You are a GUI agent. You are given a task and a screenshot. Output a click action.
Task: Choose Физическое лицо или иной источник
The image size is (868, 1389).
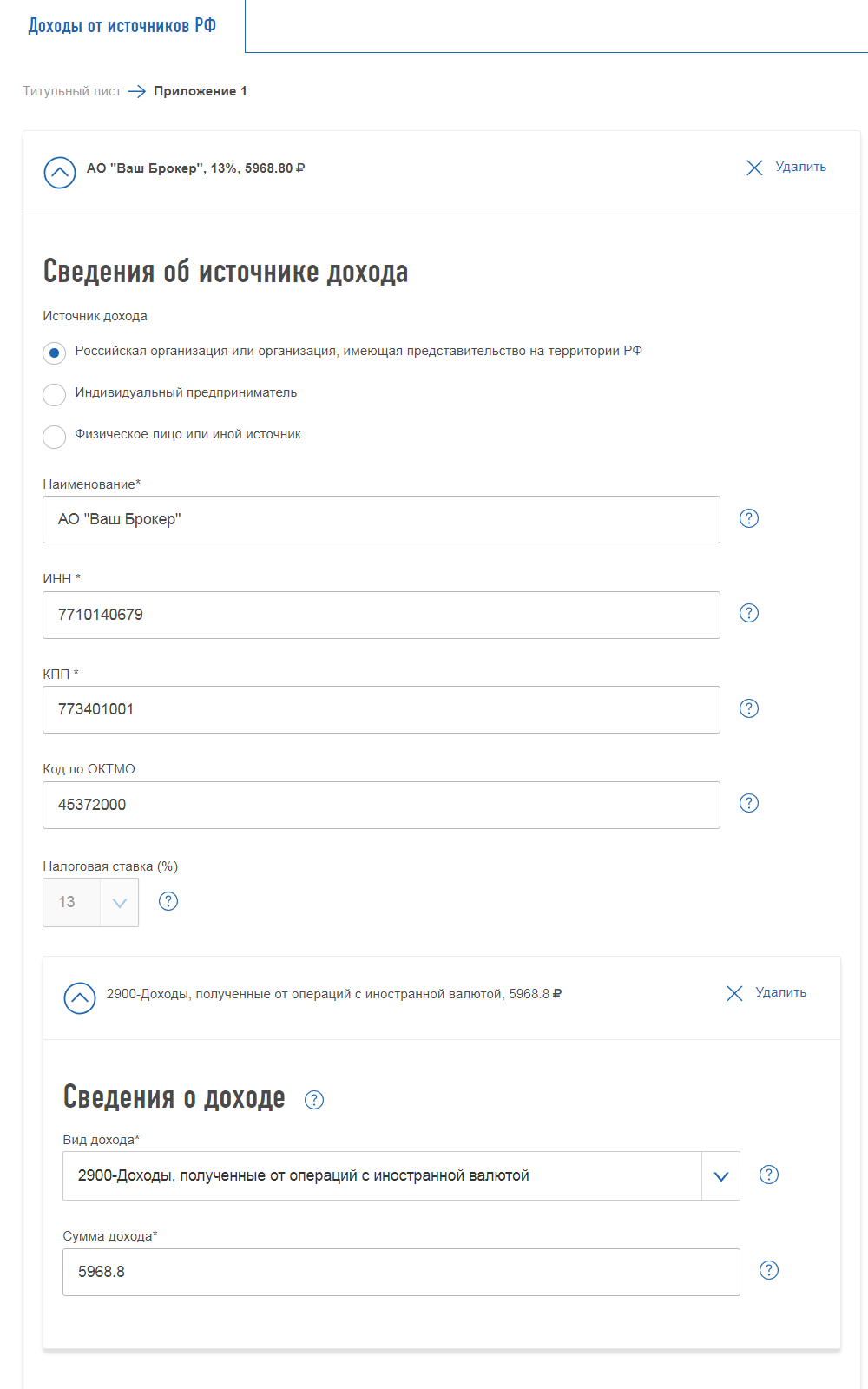tap(55, 436)
